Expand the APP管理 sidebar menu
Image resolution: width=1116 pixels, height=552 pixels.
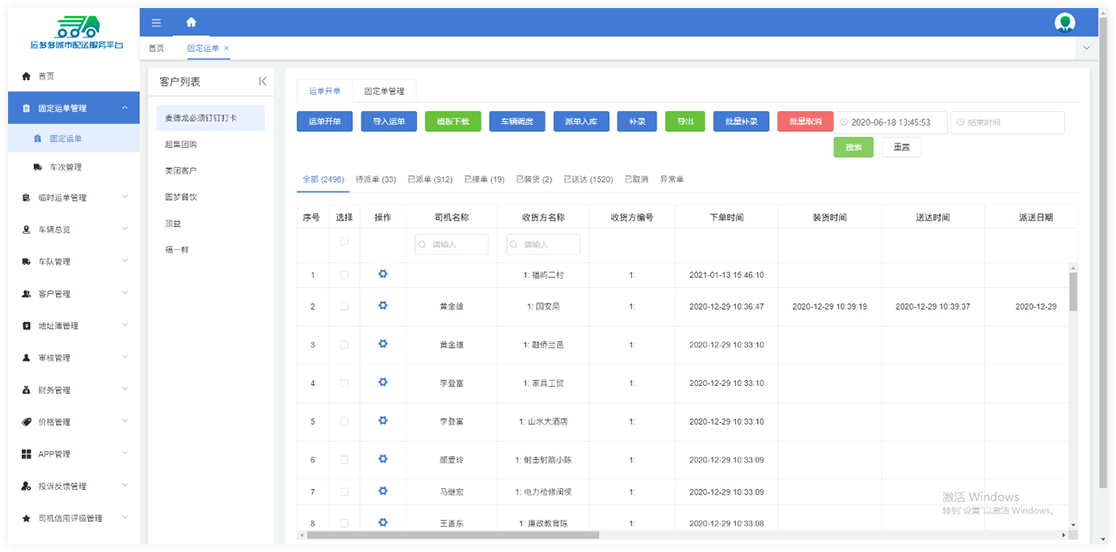pos(74,454)
